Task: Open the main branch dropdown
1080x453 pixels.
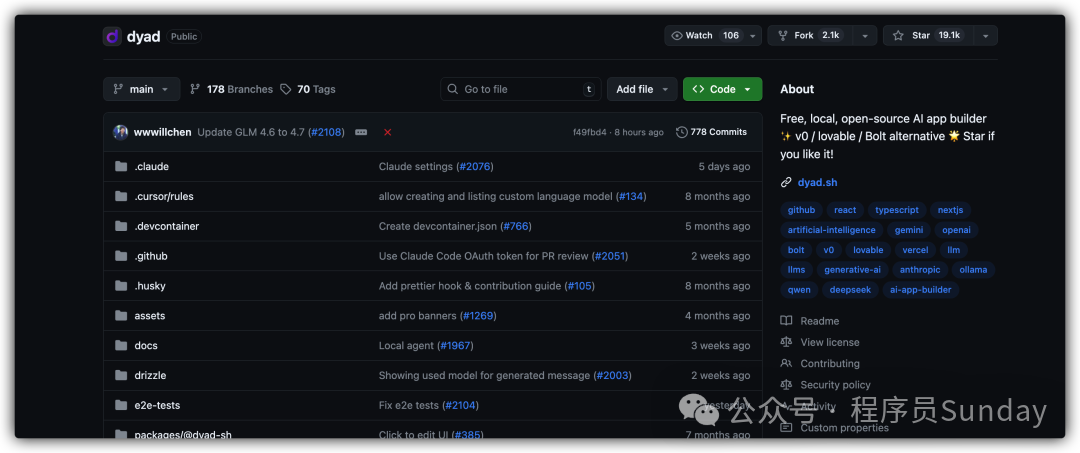Action: 142,89
